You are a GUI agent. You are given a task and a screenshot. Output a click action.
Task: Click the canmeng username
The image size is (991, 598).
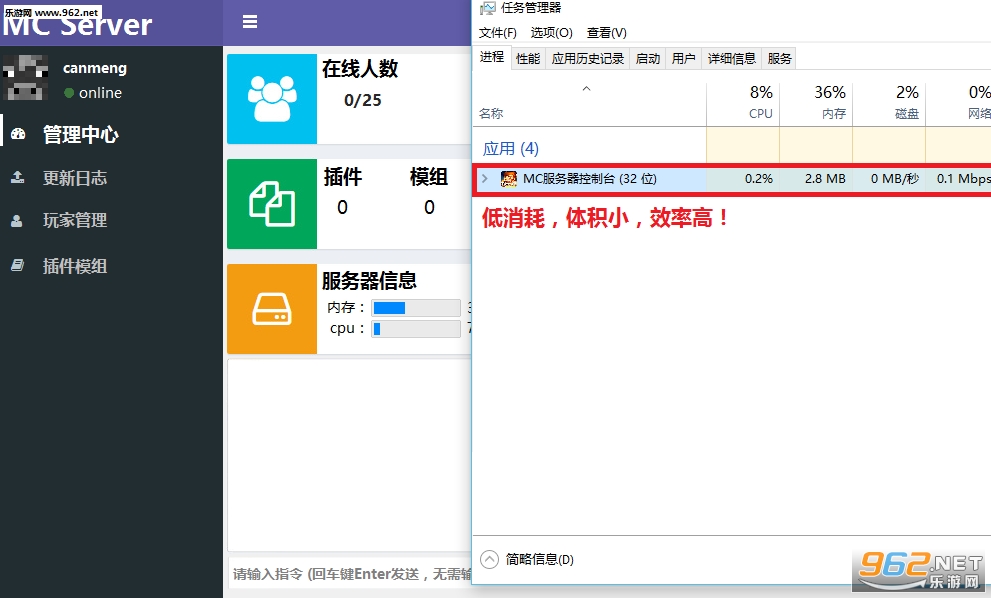[x=95, y=68]
